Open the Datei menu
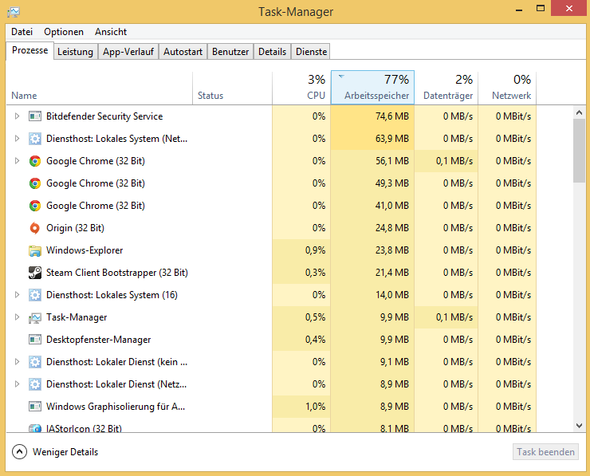Image resolution: width=590 pixels, height=476 pixels. [x=22, y=32]
